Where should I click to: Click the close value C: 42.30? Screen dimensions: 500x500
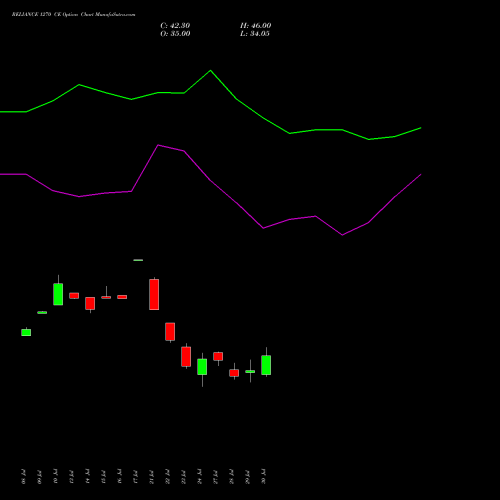point(175,26)
